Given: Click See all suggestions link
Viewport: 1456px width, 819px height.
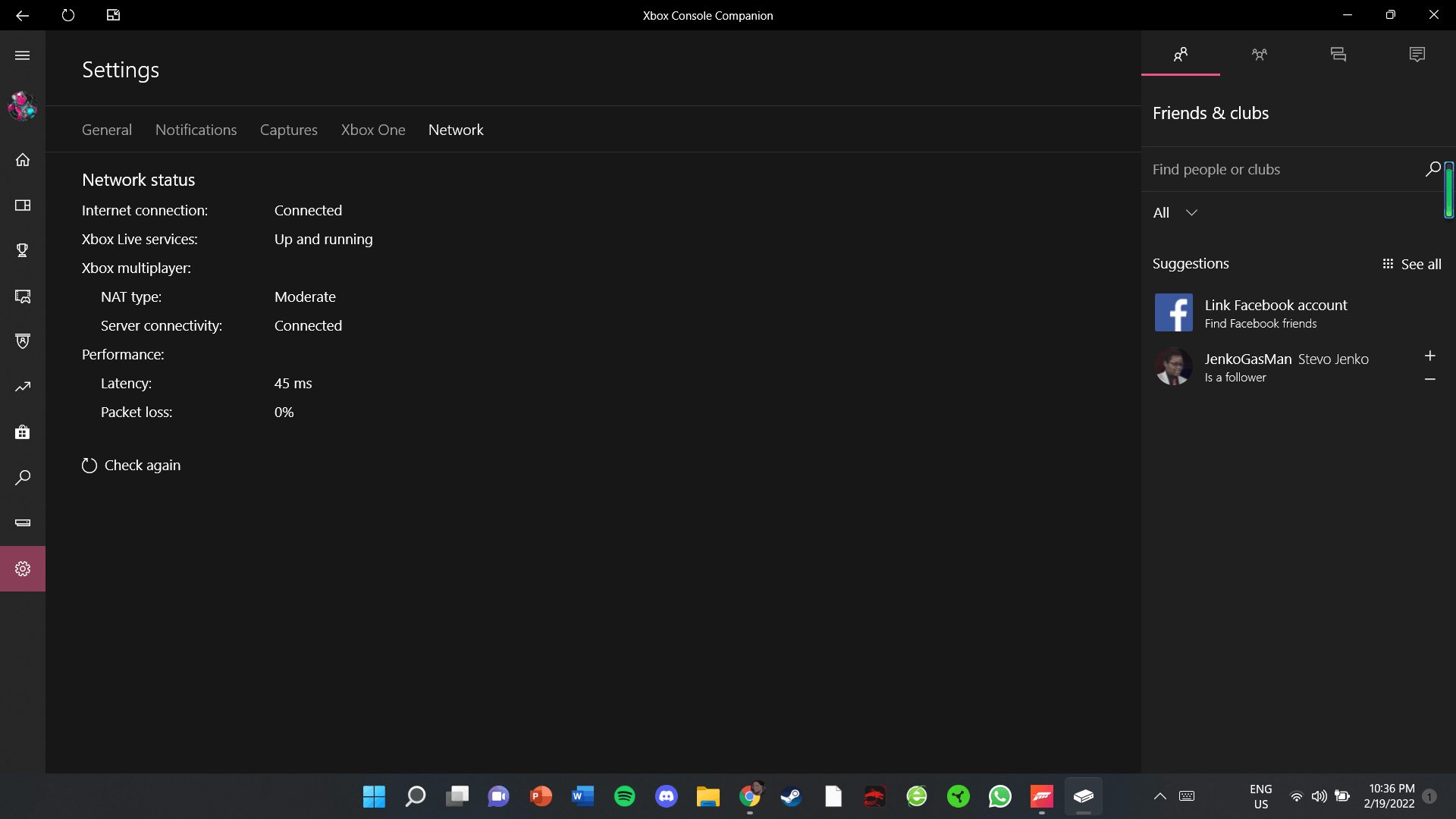Looking at the screenshot, I should click(1411, 263).
